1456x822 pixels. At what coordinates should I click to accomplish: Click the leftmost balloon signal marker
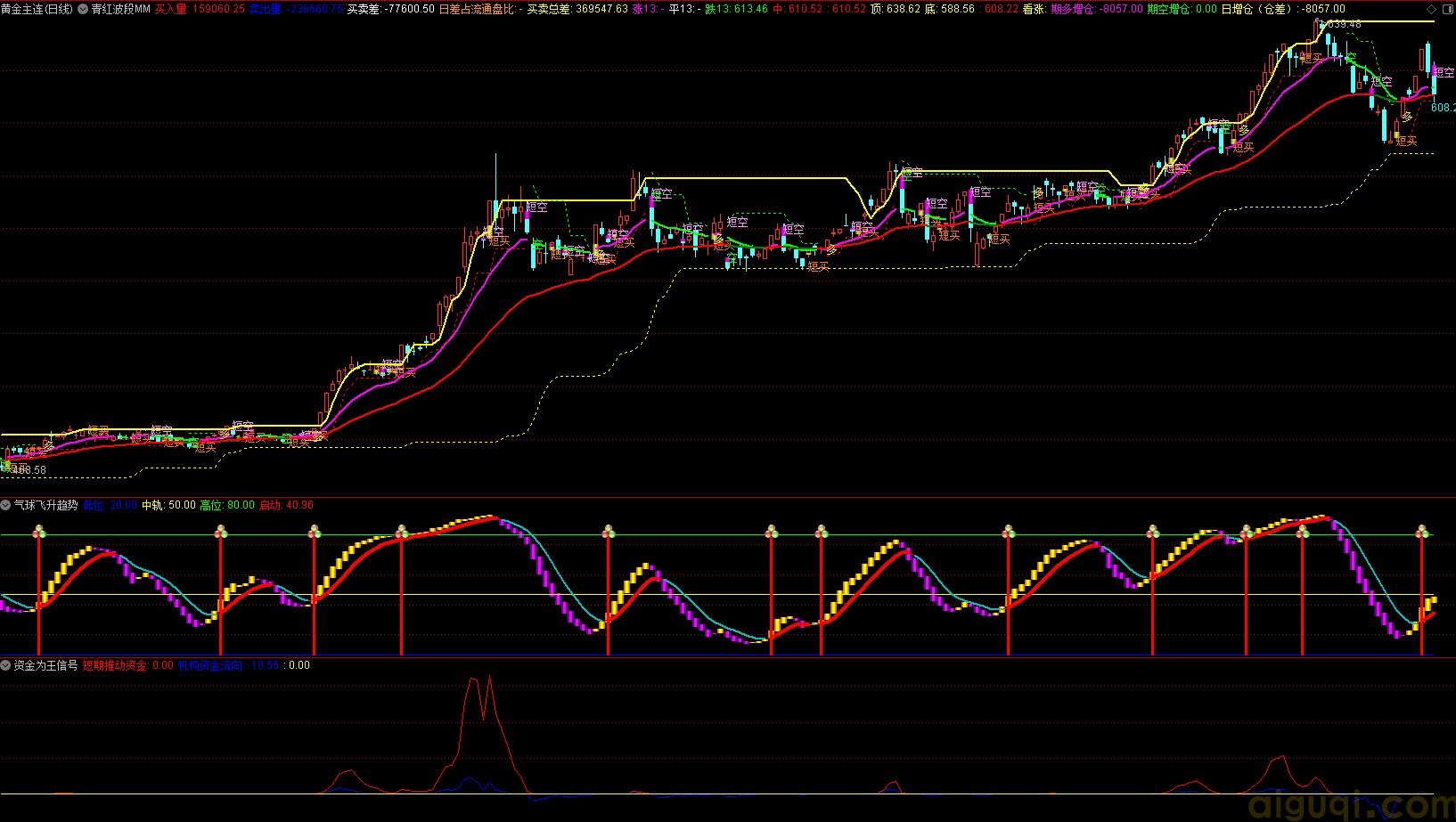[39, 532]
